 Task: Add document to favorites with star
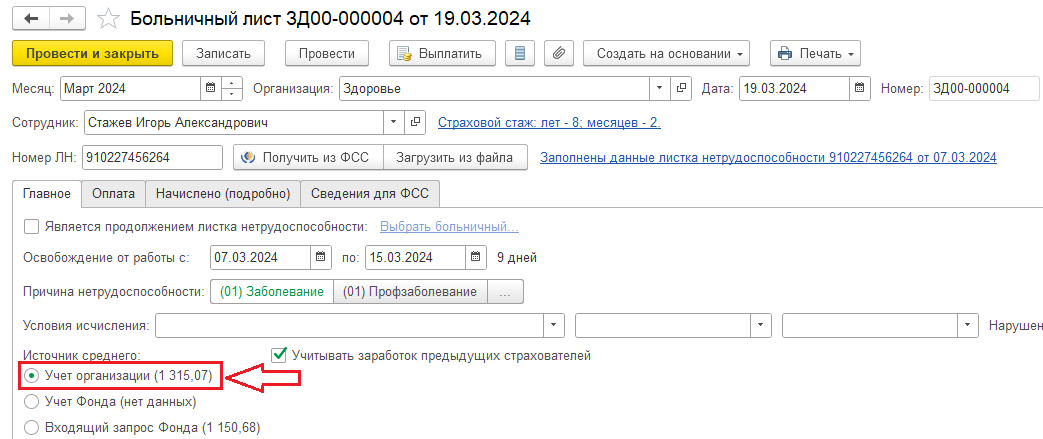click(108, 19)
